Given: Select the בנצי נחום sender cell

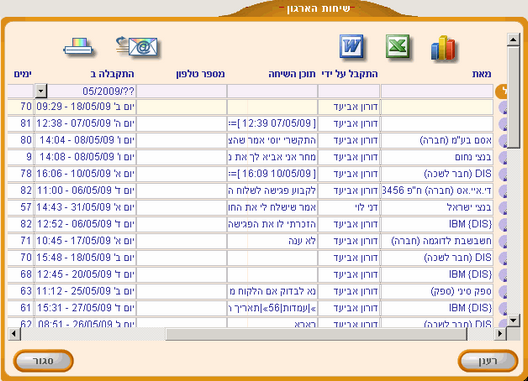Looking at the screenshot, I should pos(437,157).
